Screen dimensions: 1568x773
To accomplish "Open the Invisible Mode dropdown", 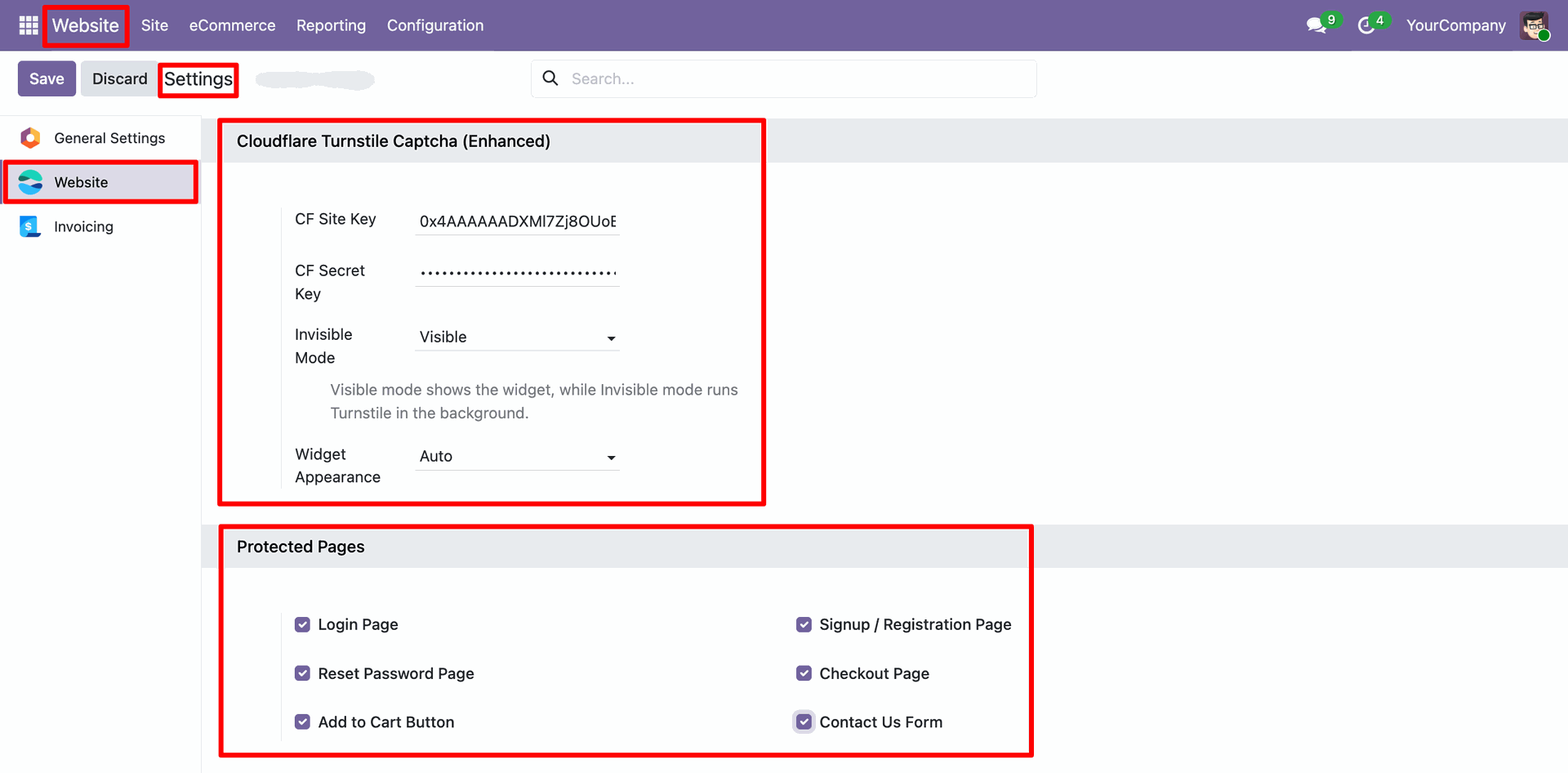I will click(x=517, y=337).
